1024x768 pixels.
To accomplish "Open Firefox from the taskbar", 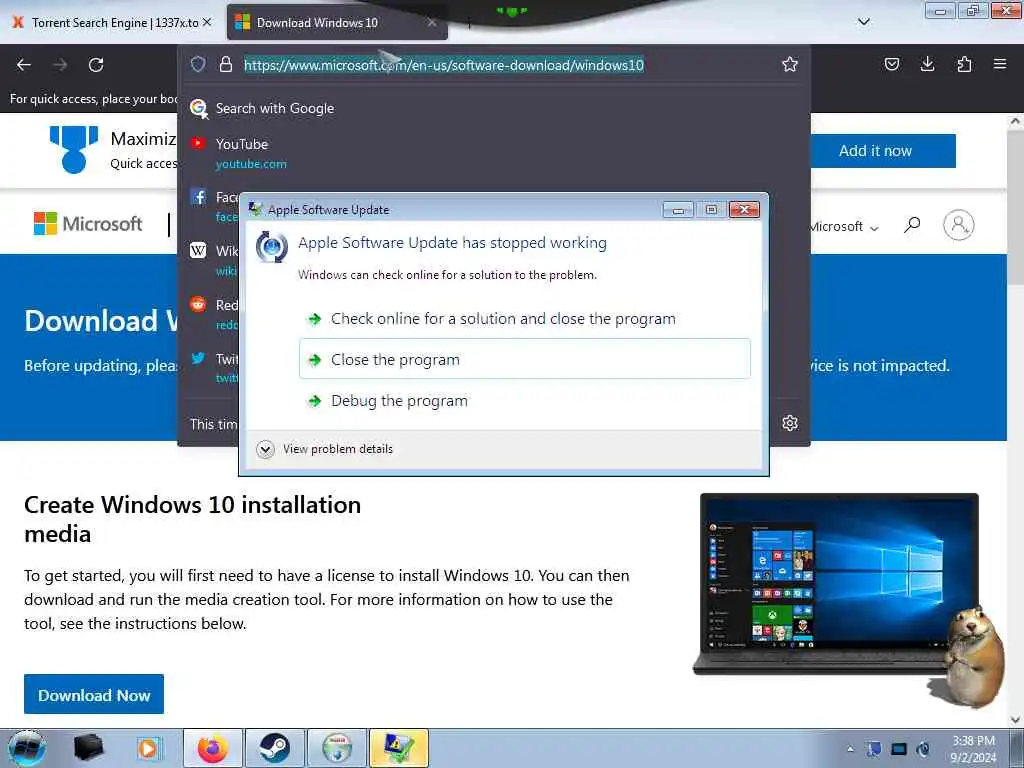I will (213, 748).
